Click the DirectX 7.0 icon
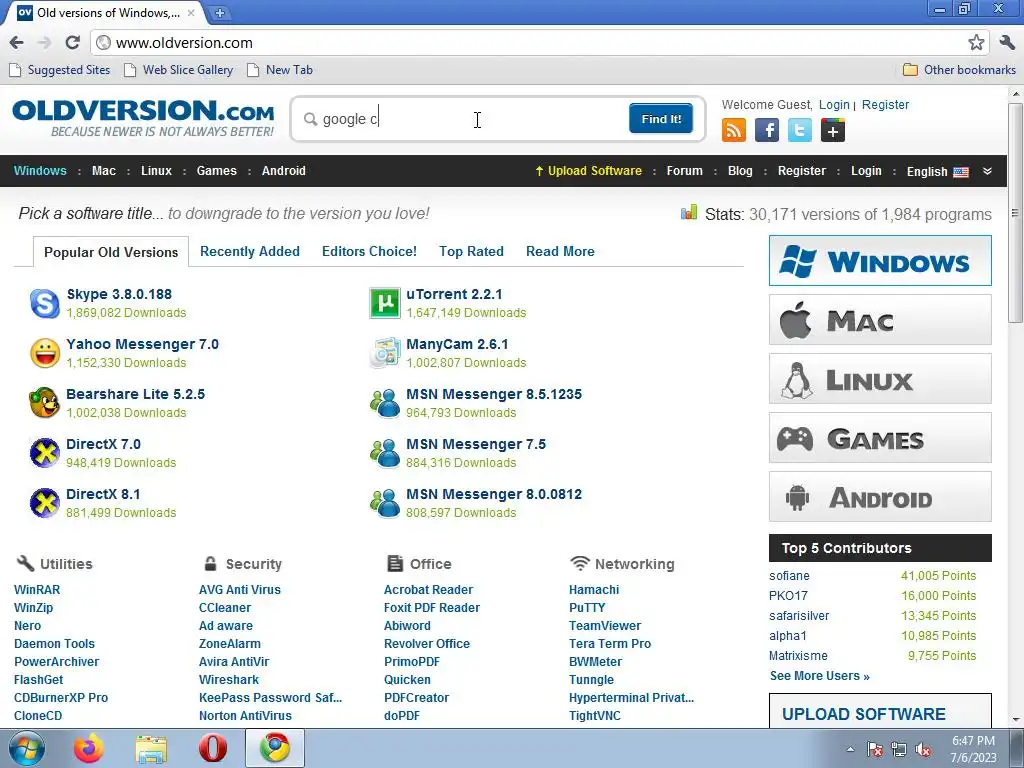This screenshot has height=768, width=1024. tap(45, 453)
